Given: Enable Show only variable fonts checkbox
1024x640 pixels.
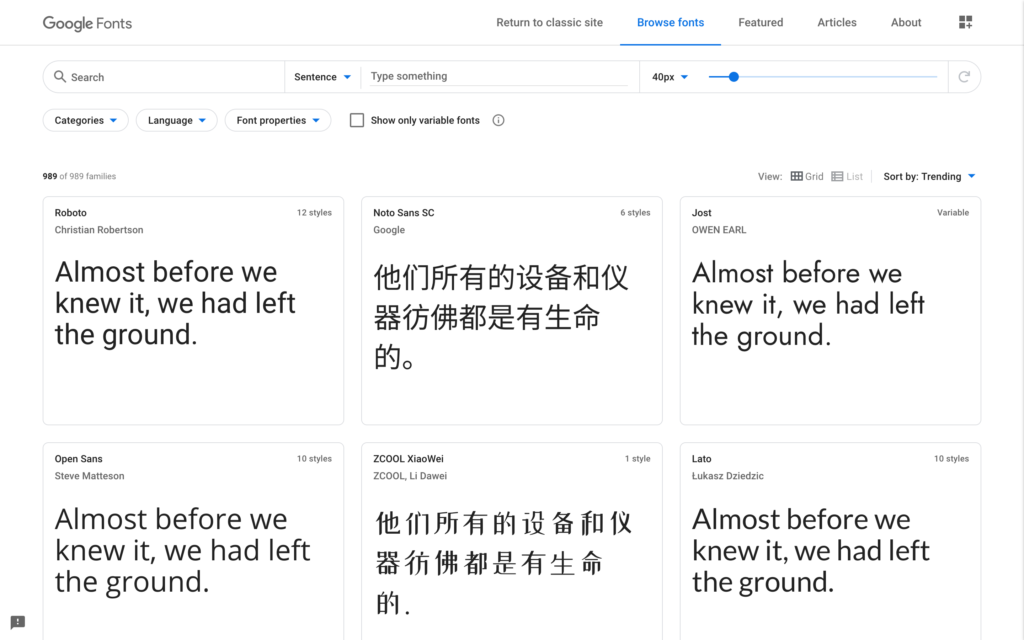Looking at the screenshot, I should pyautogui.click(x=357, y=120).
